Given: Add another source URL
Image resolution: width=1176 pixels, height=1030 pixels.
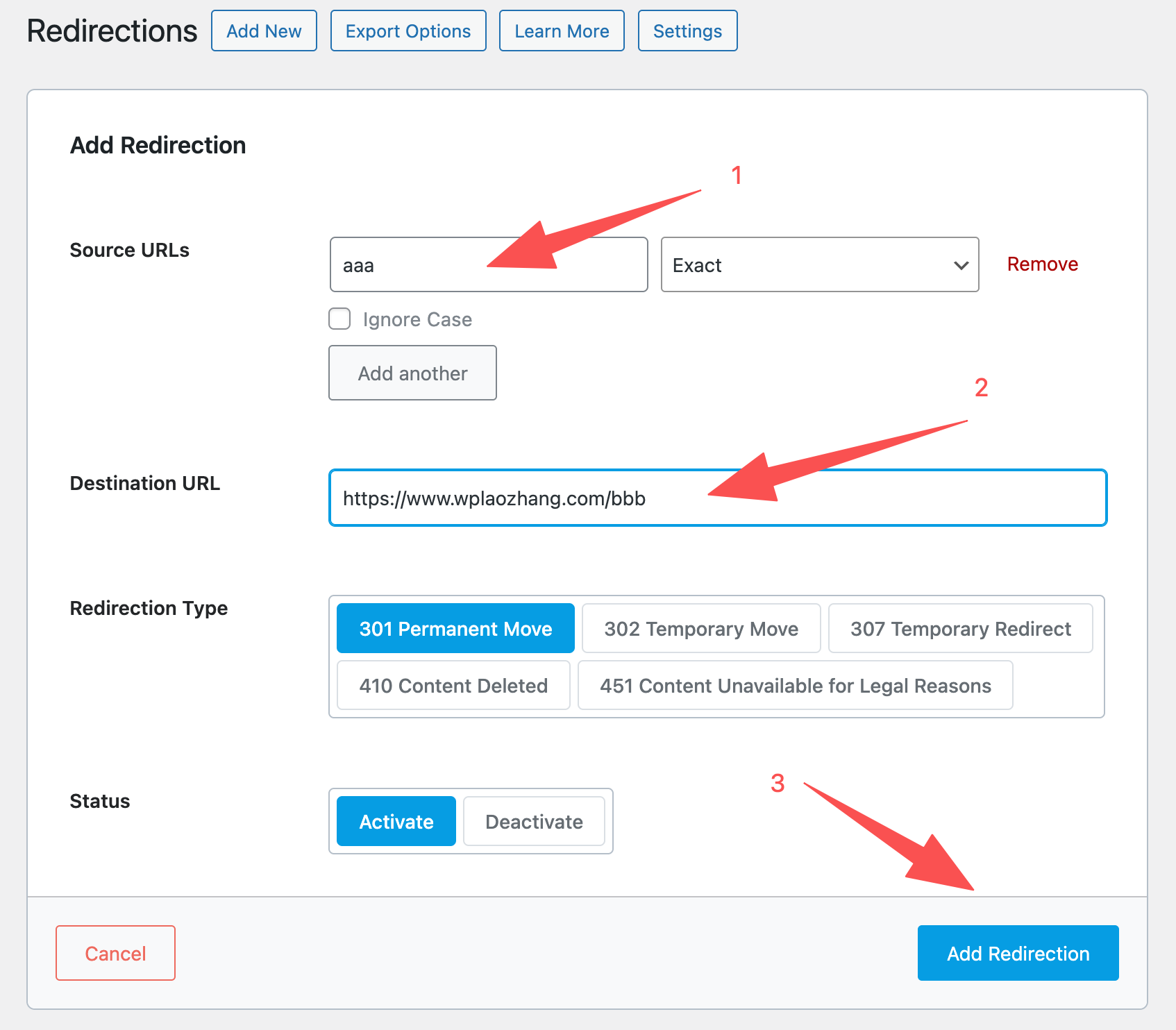Looking at the screenshot, I should (x=412, y=373).
